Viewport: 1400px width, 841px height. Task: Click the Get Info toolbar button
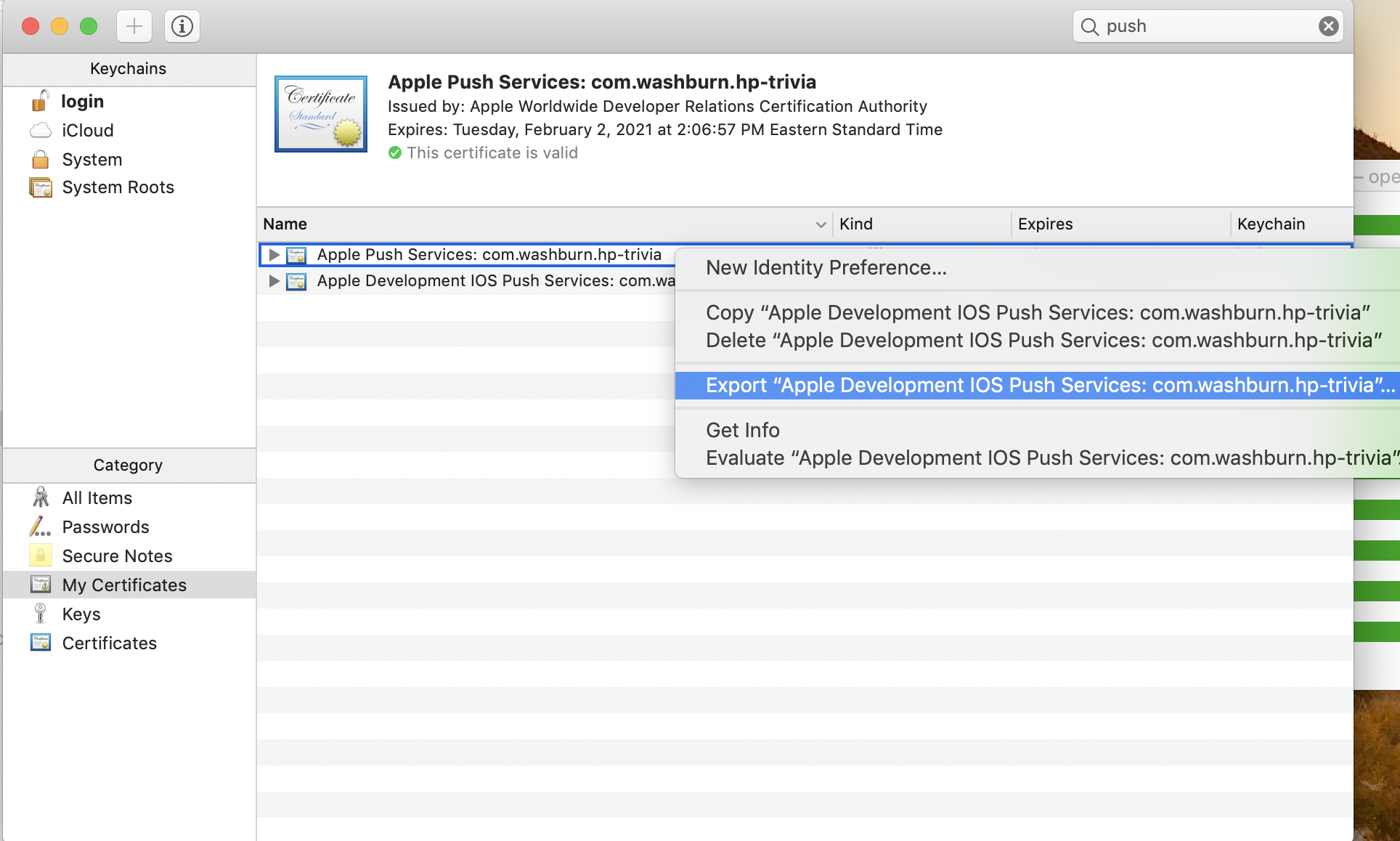click(x=182, y=26)
